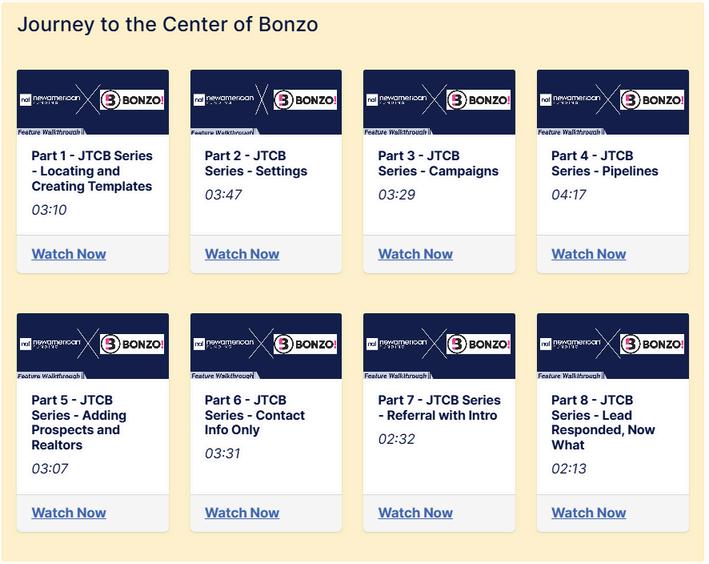This screenshot has width=709, height=564.
Task: Watch Now for Lead Responded, Now What
Action: click(589, 513)
